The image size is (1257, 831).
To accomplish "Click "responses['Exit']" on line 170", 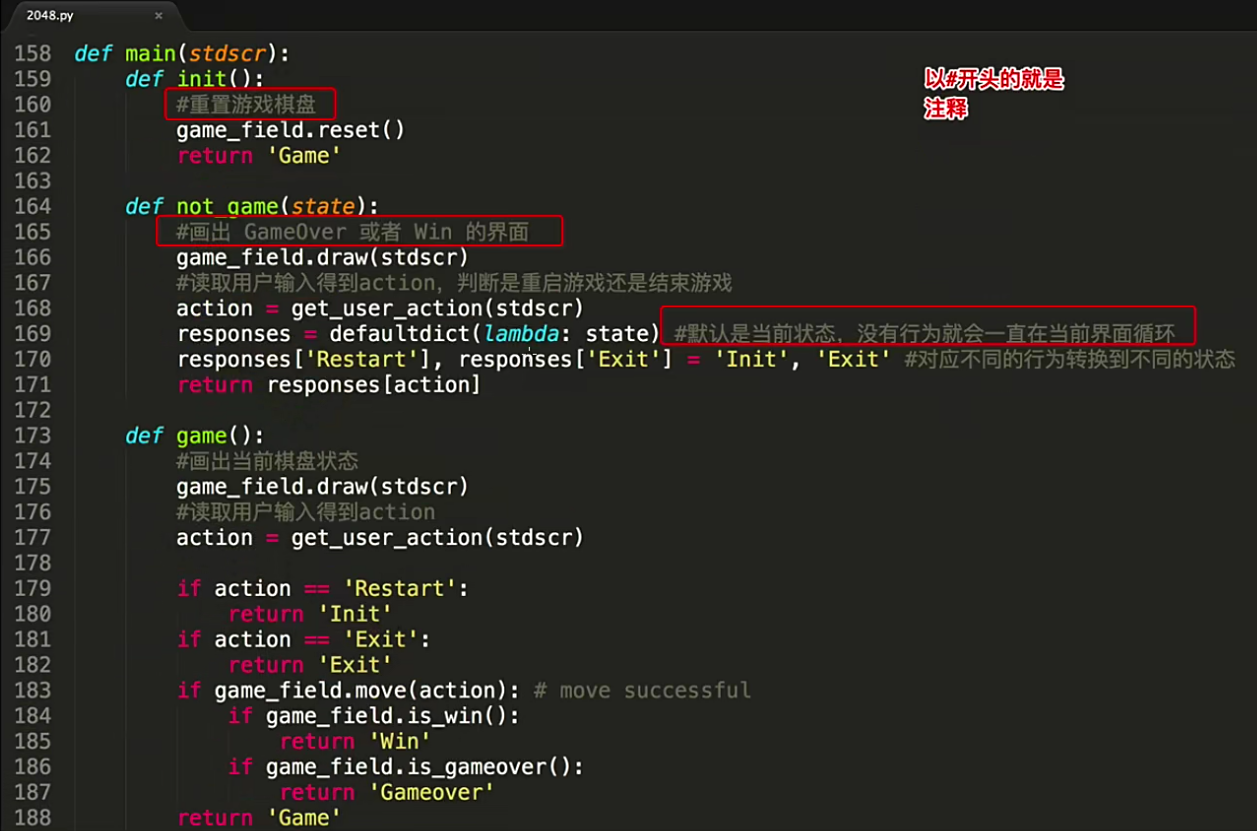I will pos(566,360).
